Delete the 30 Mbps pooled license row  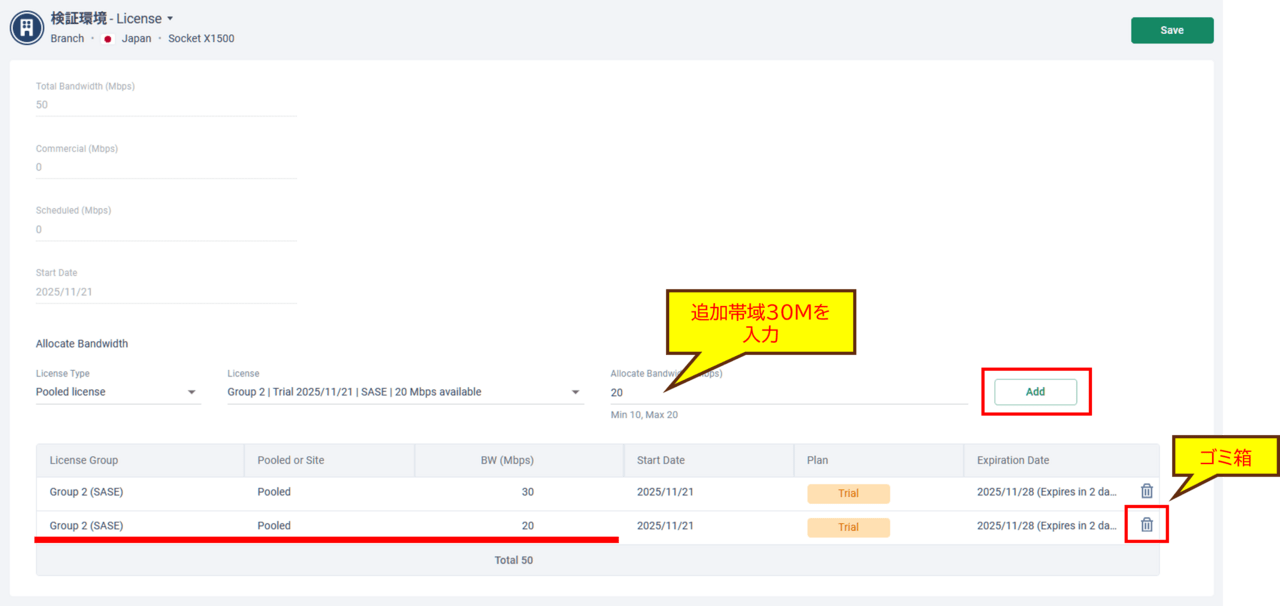(x=1146, y=491)
